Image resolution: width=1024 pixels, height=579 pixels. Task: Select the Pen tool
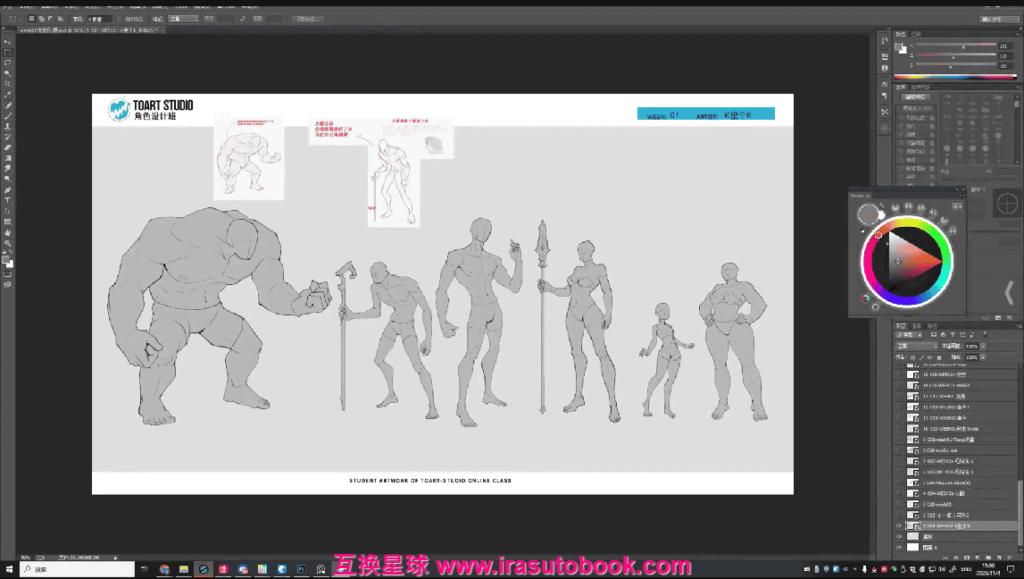[x=8, y=191]
